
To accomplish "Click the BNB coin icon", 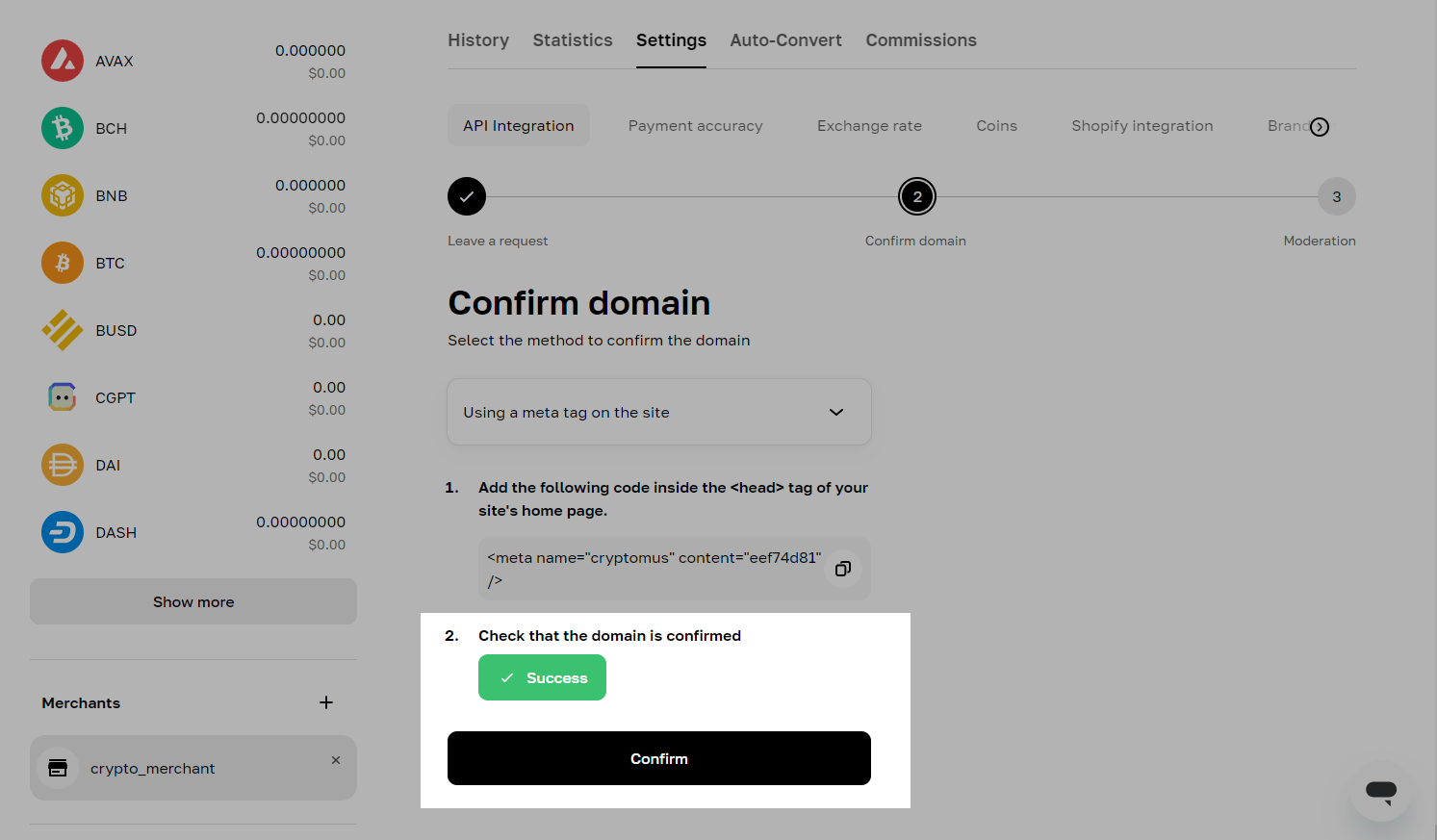I will (x=62, y=195).
